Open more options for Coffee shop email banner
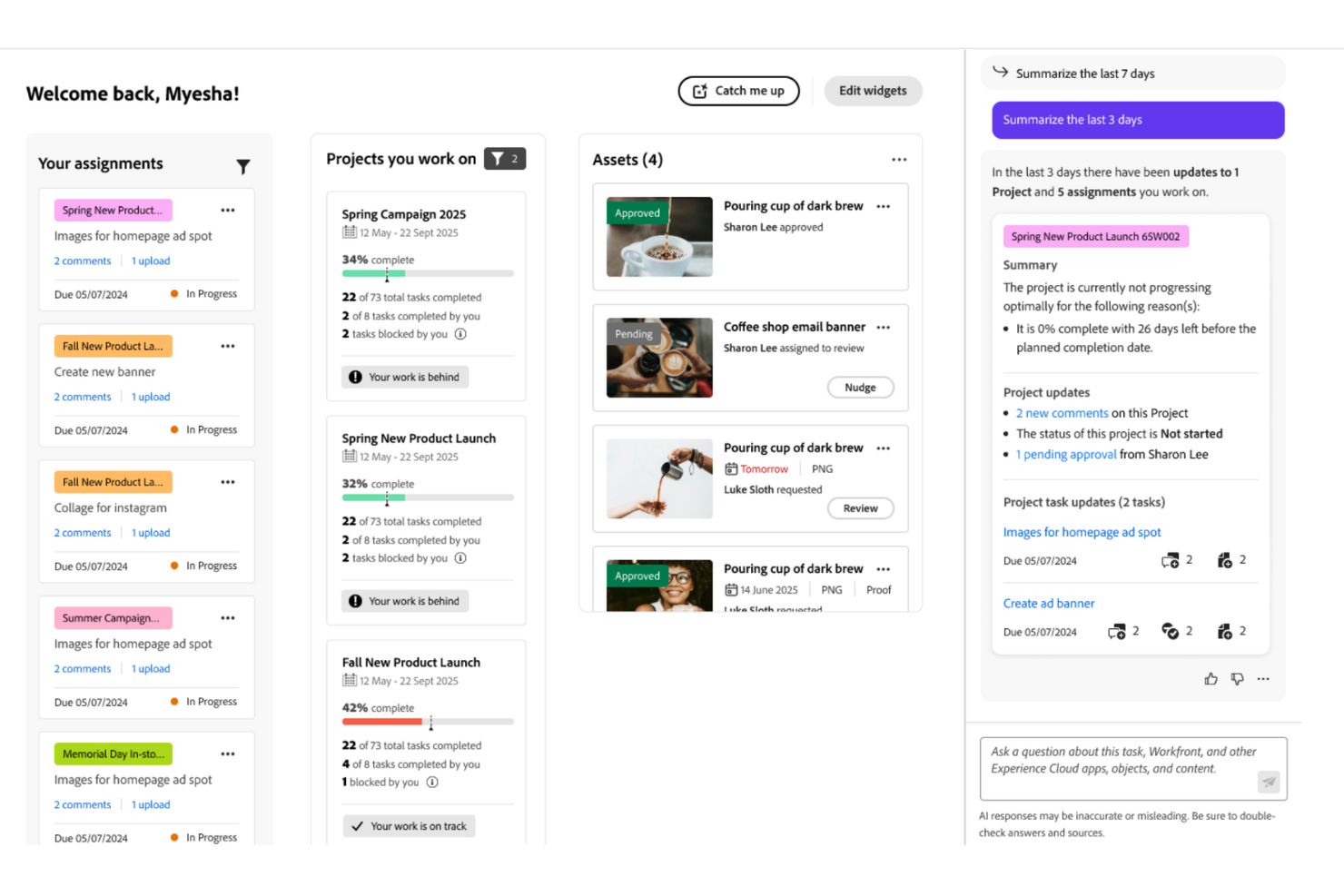 (884, 328)
